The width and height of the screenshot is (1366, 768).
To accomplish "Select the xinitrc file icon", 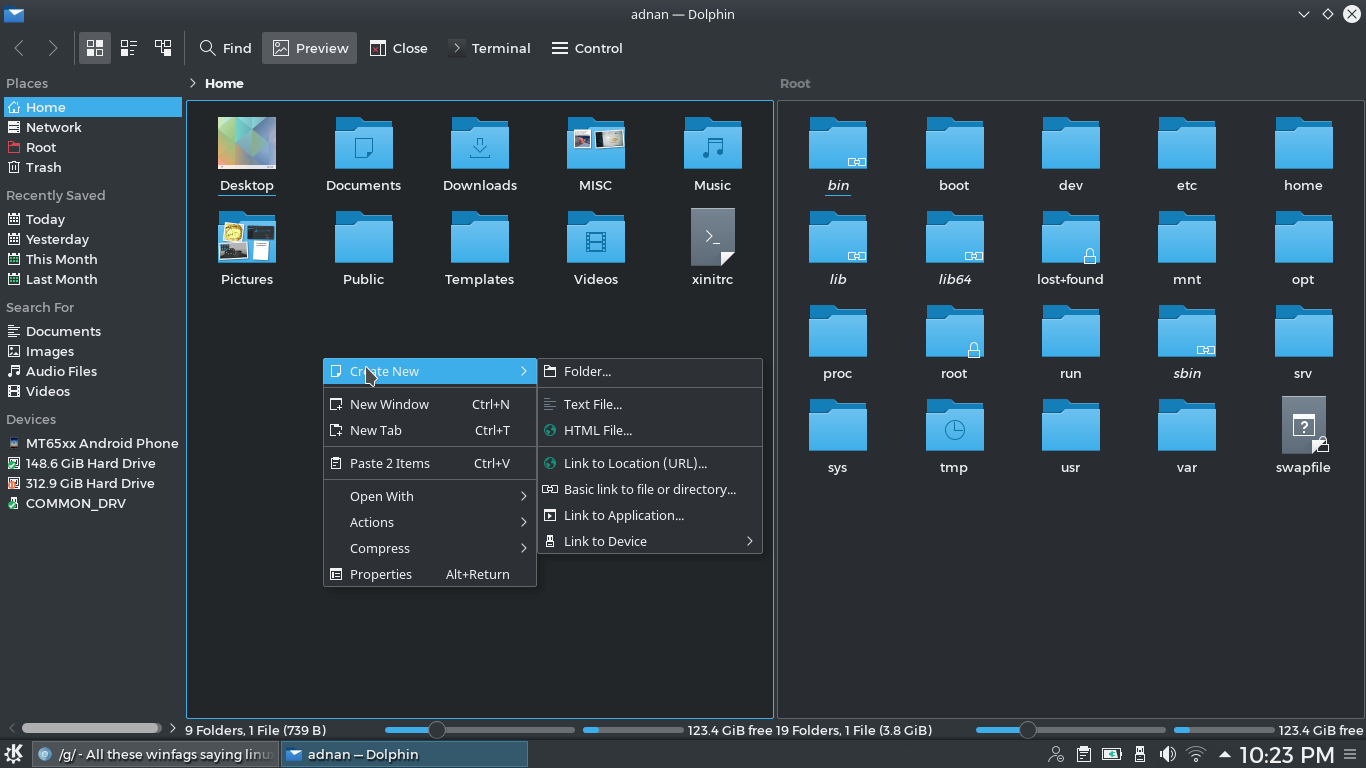I will point(712,237).
